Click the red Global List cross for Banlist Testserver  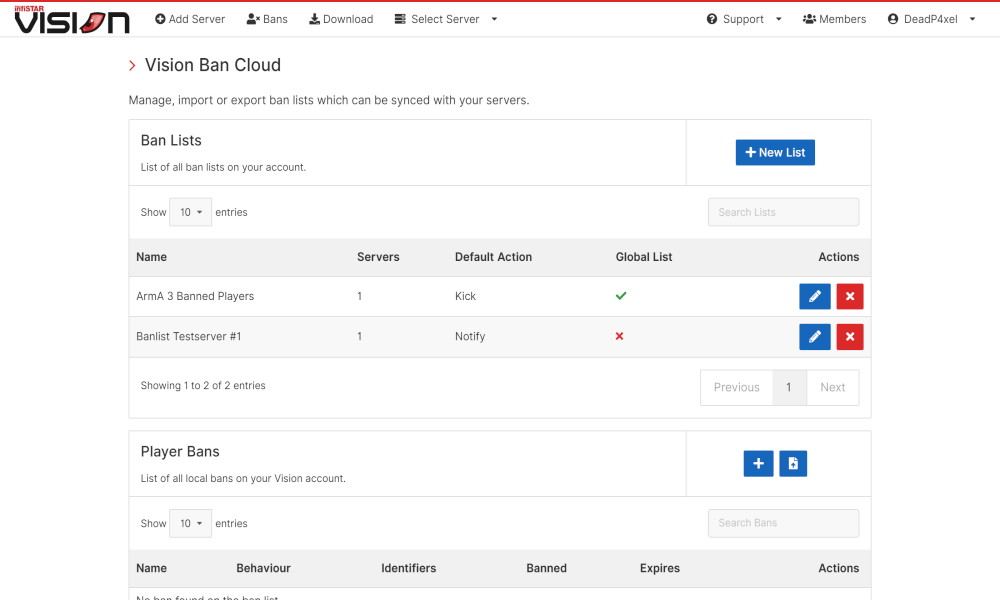(619, 336)
